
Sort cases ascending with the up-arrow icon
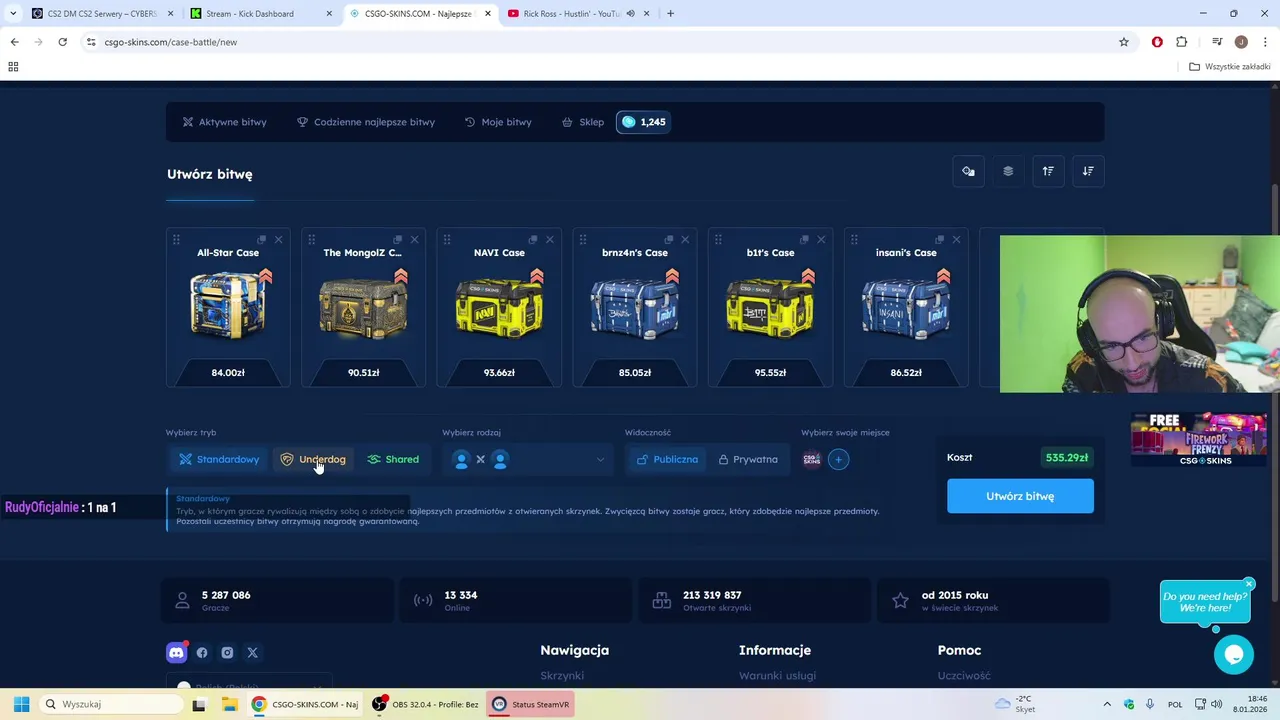click(x=1048, y=171)
